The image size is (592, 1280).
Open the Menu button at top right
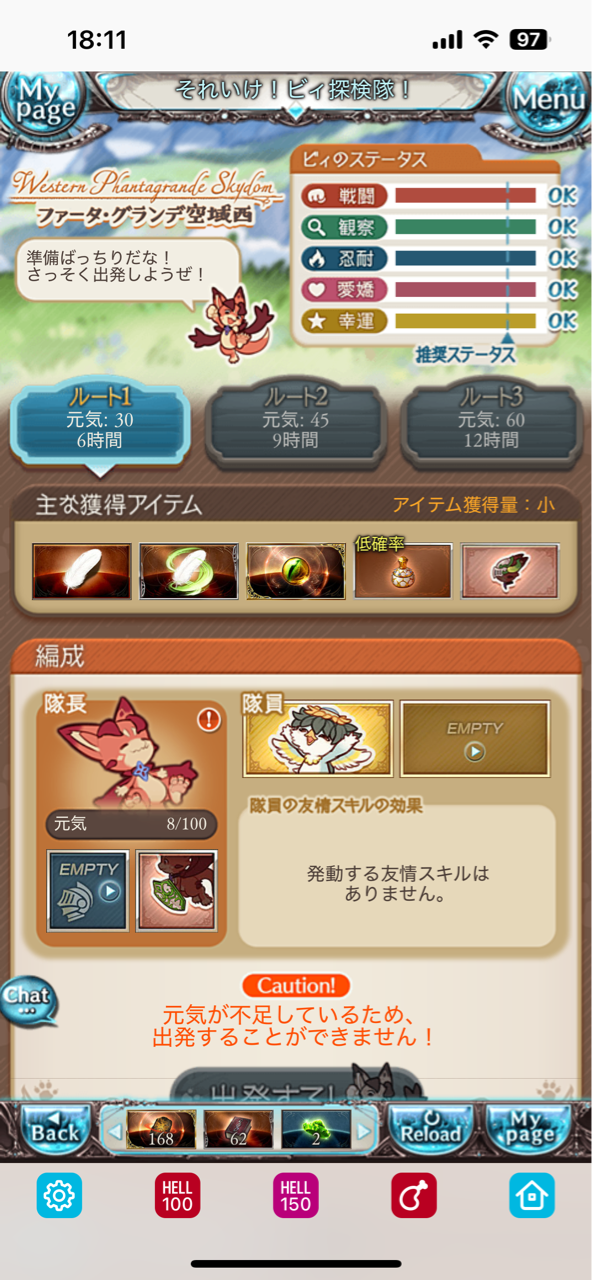click(547, 99)
